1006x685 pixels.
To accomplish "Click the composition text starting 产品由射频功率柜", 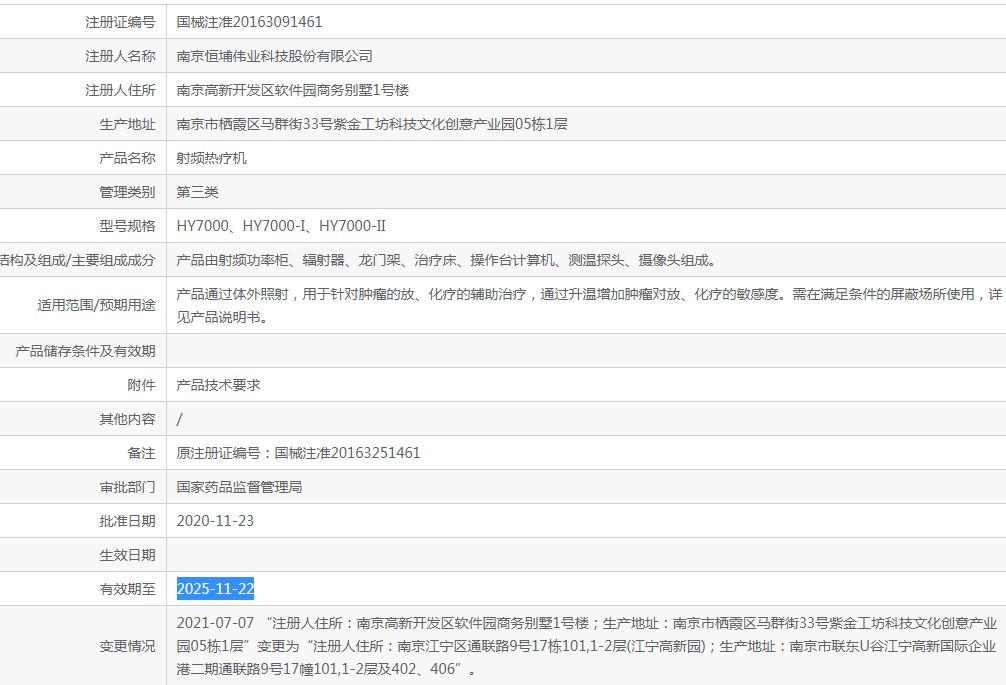I will pos(447,260).
